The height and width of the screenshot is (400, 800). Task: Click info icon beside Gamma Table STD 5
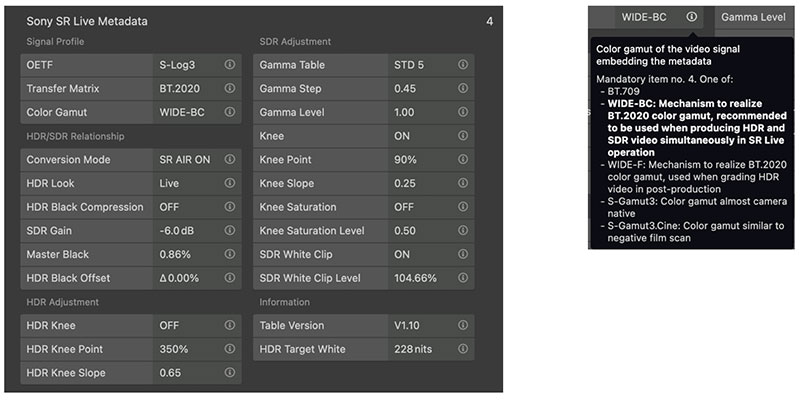pos(463,65)
